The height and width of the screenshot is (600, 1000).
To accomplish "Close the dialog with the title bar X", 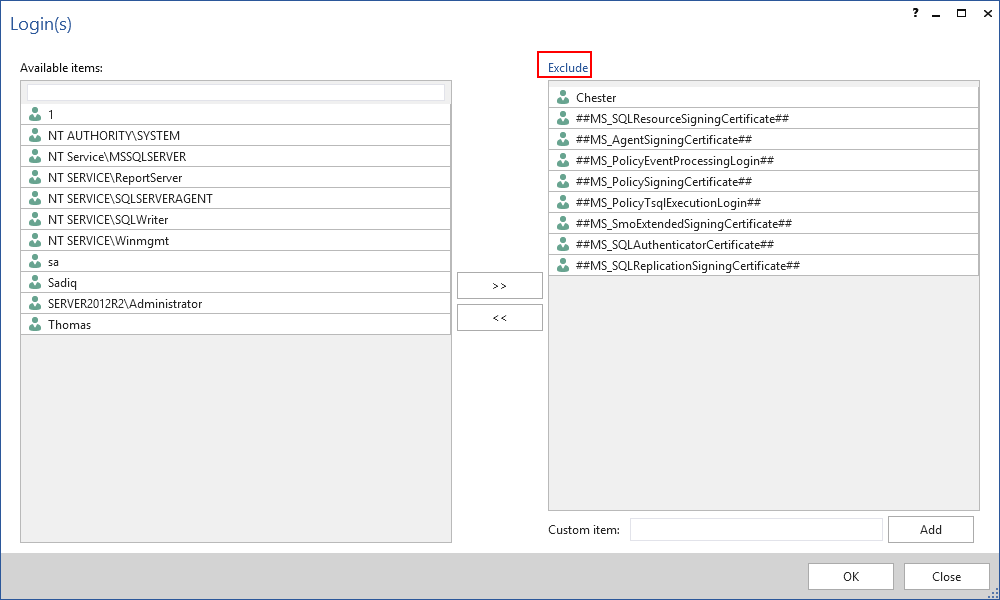I will (x=987, y=13).
